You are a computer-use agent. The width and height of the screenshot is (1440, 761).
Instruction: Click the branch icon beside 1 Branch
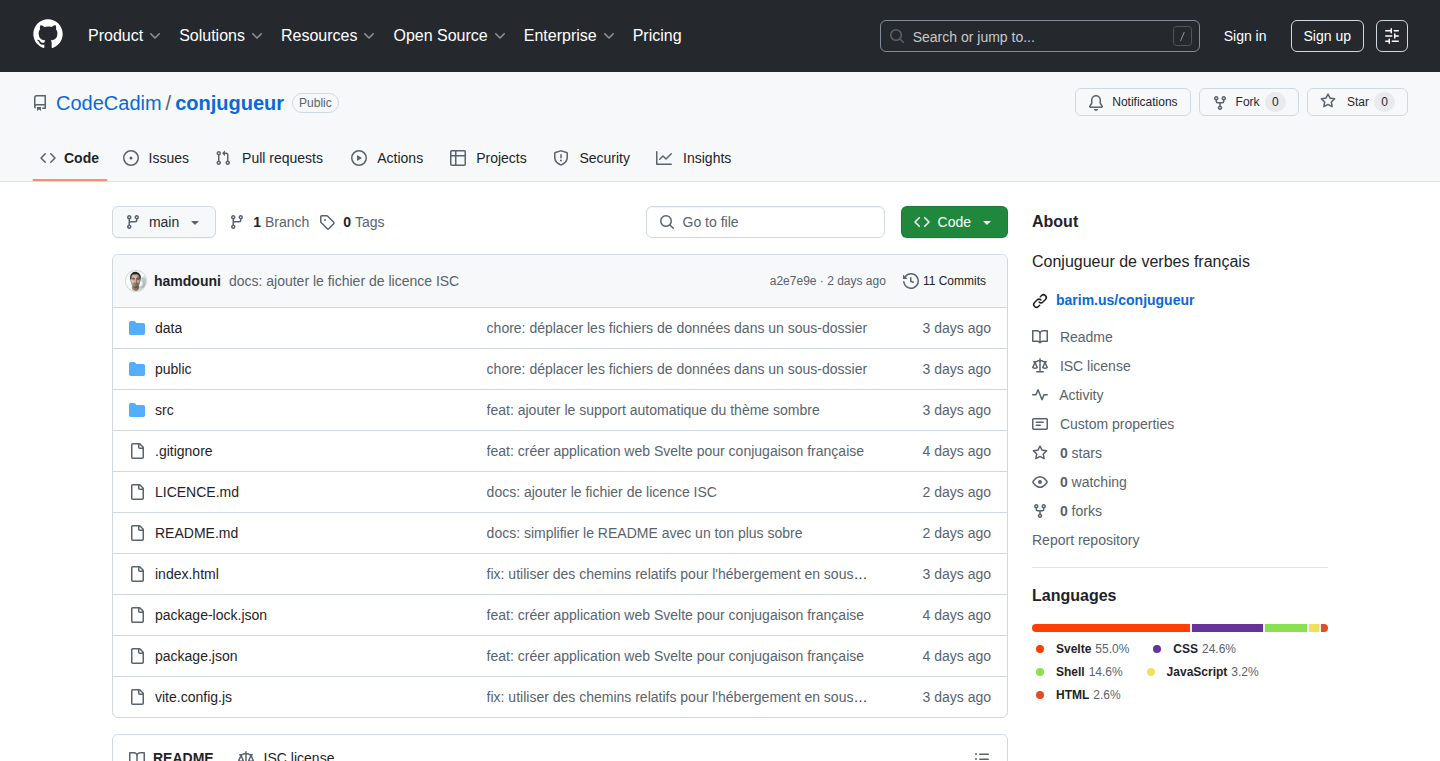[237, 222]
